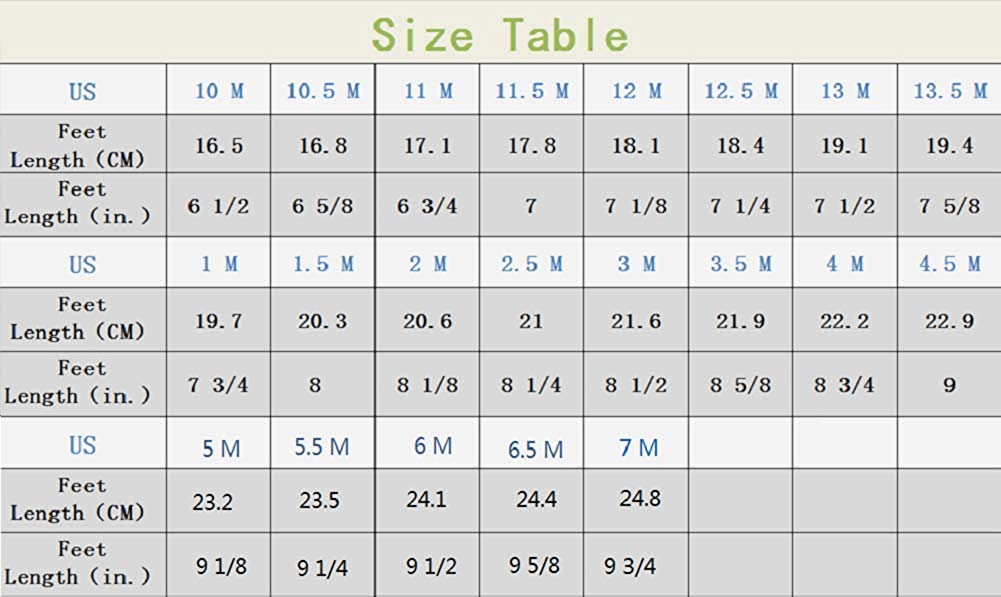Select the 13.5 M size header
Image resolution: width=1001 pixels, height=597 pixels.
(950, 91)
